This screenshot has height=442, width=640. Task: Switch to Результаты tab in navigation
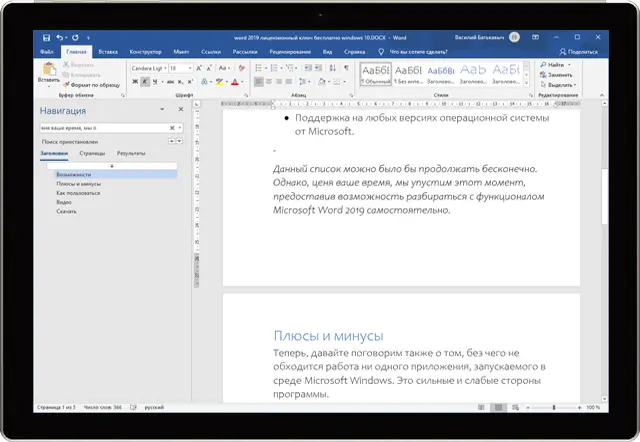point(131,153)
